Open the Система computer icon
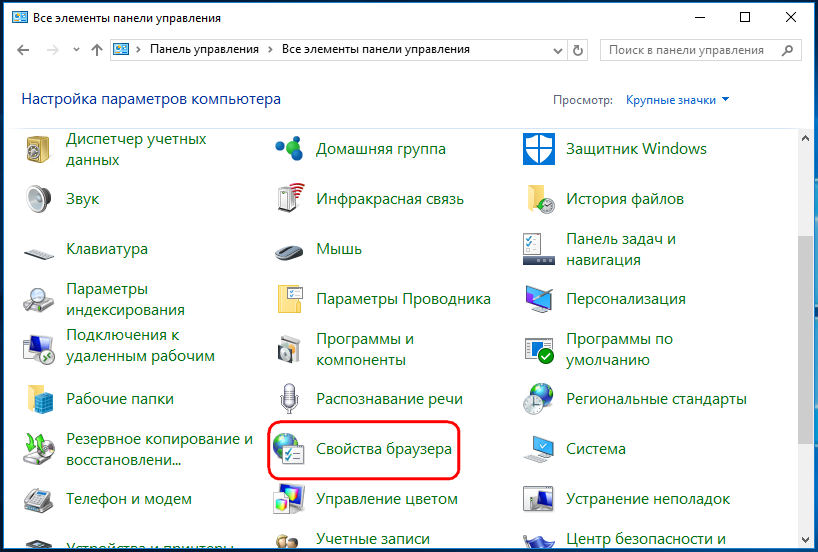 pyautogui.click(x=539, y=449)
